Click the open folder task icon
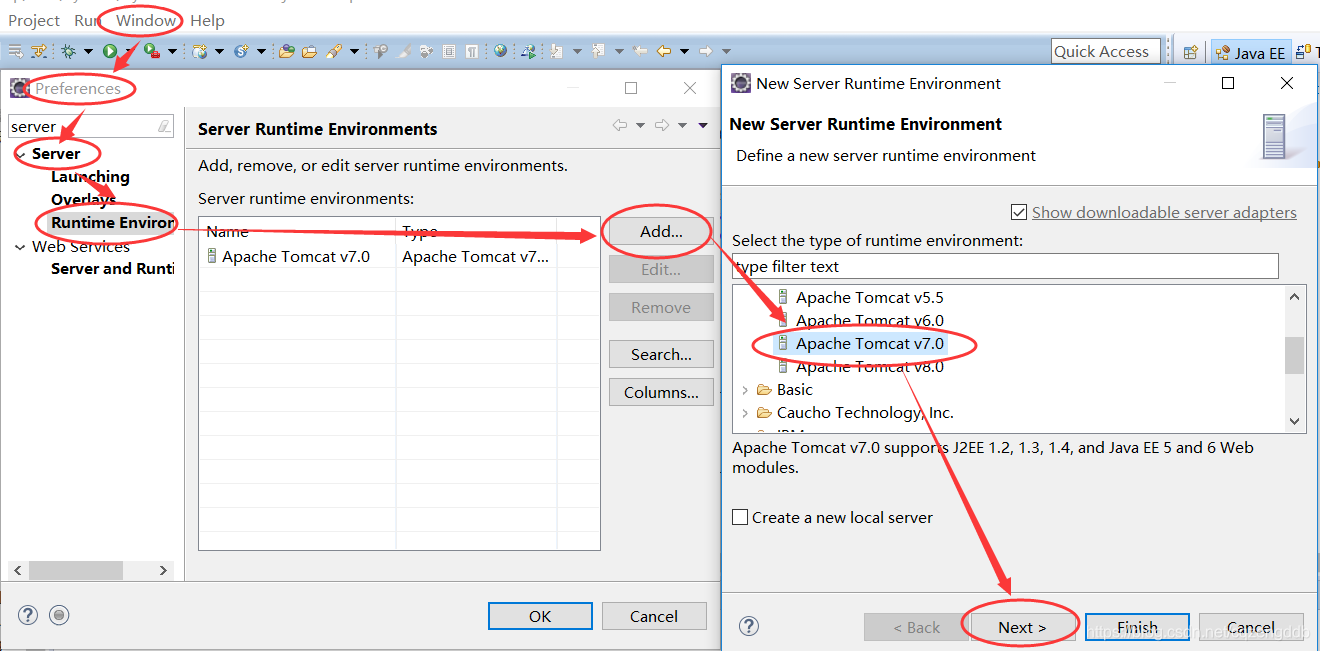The image size is (1320, 651). (309, 51)
